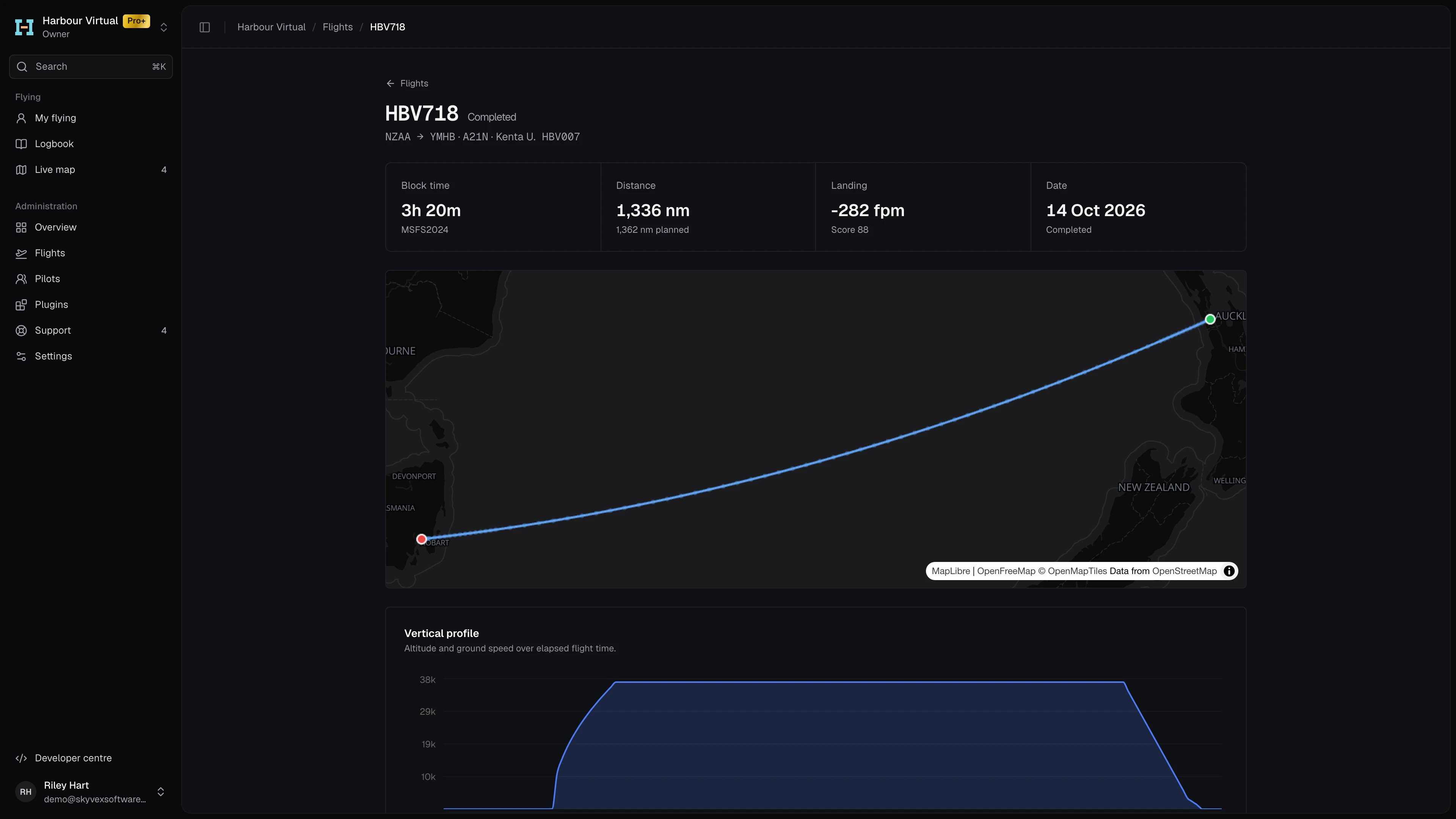Focus the Search input field
This screenshot has height=819, width=1456.
91,67
